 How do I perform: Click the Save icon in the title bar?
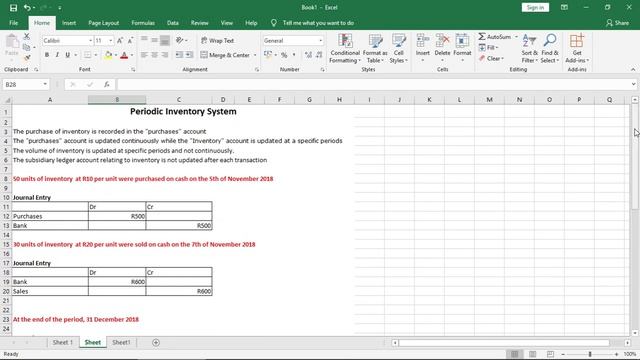[x=13, y=8]
